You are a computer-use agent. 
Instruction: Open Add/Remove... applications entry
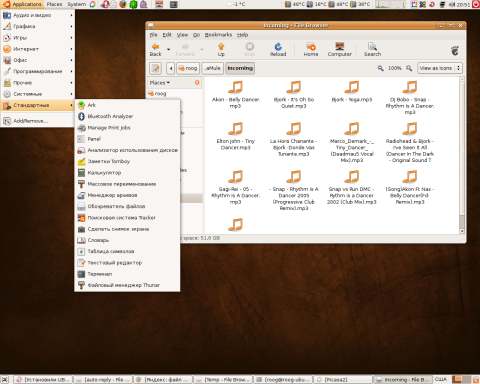click(x=38, y=121)
